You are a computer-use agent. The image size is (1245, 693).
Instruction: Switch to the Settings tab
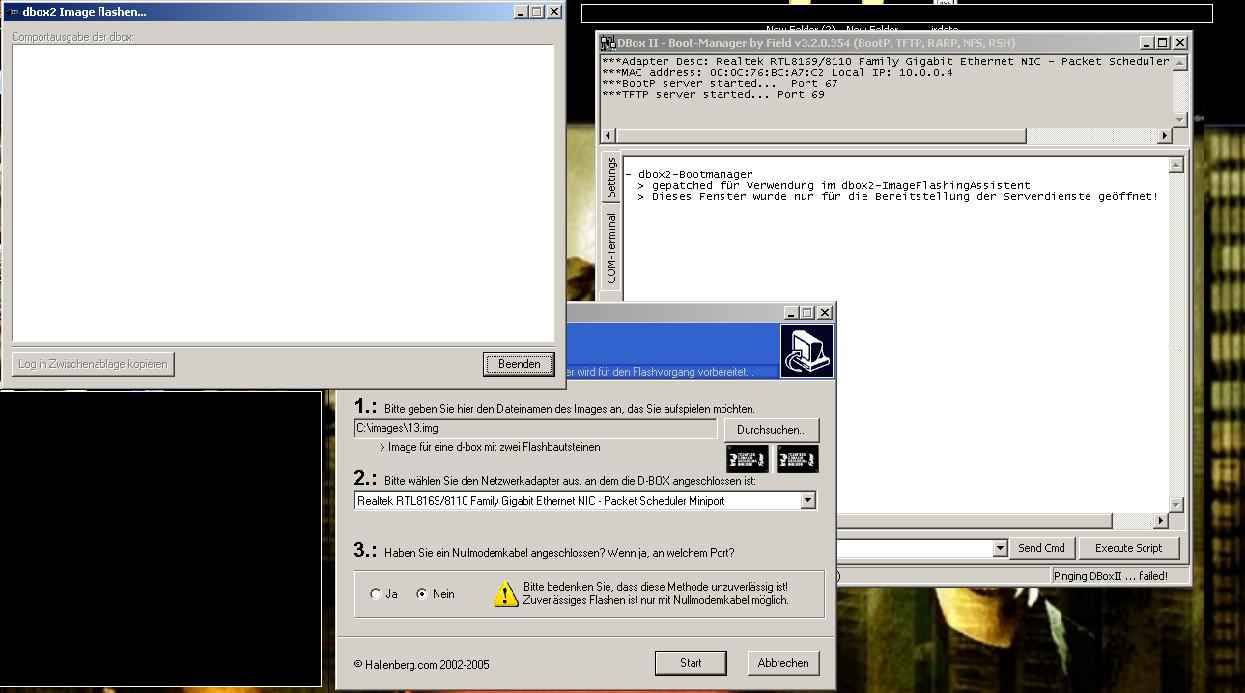611,178
